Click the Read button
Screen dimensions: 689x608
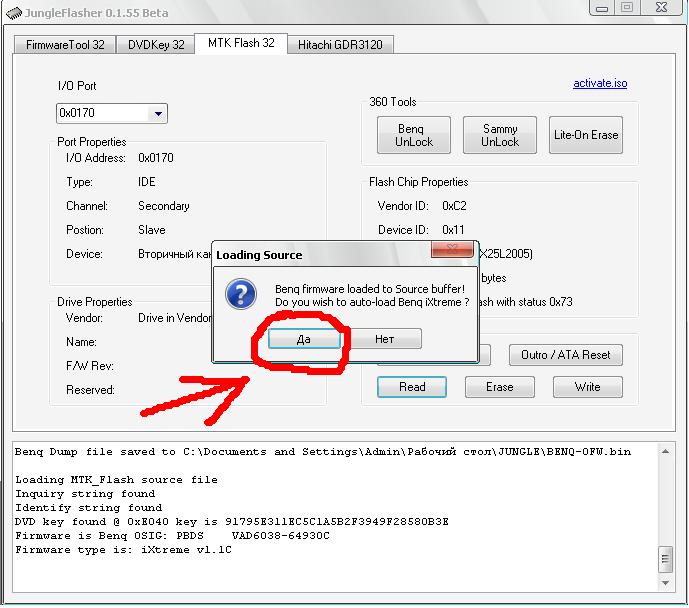[412, 387]
